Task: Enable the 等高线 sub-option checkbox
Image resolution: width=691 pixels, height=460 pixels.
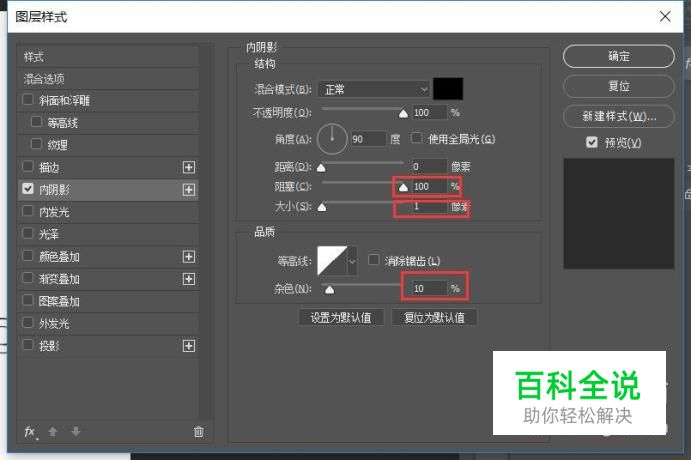Action: point(37,122)
